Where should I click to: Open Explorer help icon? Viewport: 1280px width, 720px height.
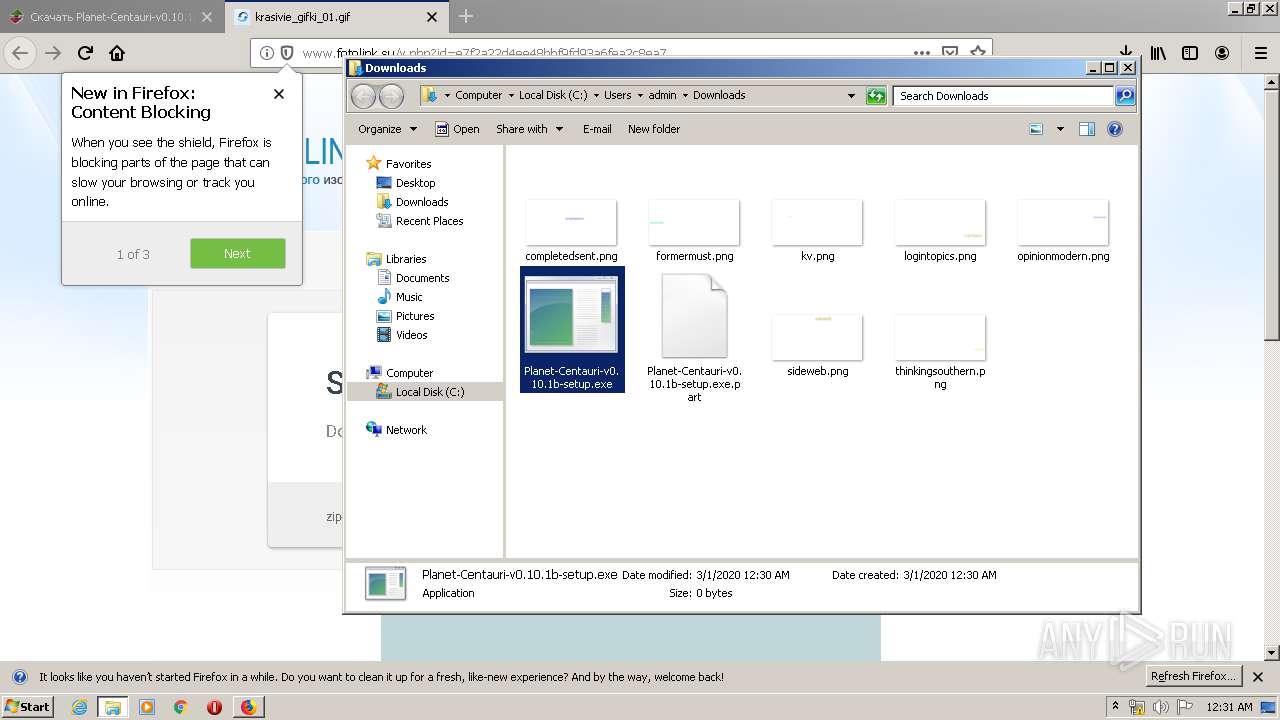1115,129
